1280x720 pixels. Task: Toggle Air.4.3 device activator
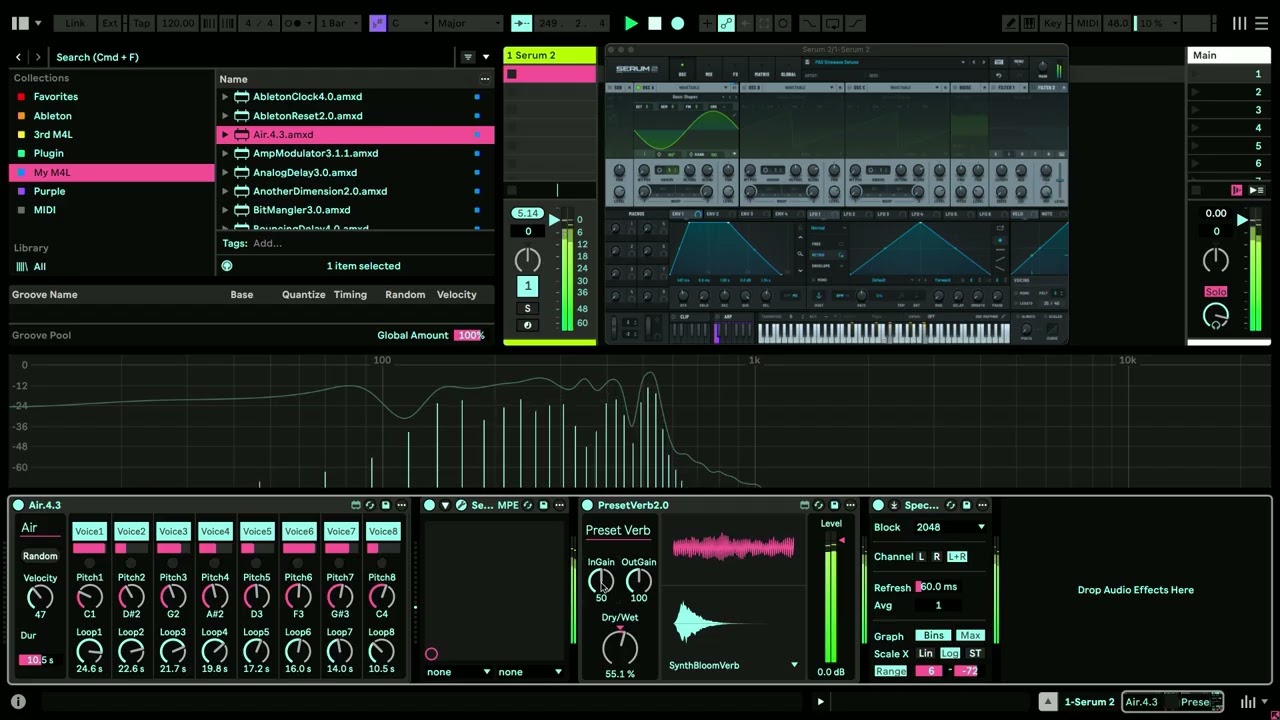(18, 505)
